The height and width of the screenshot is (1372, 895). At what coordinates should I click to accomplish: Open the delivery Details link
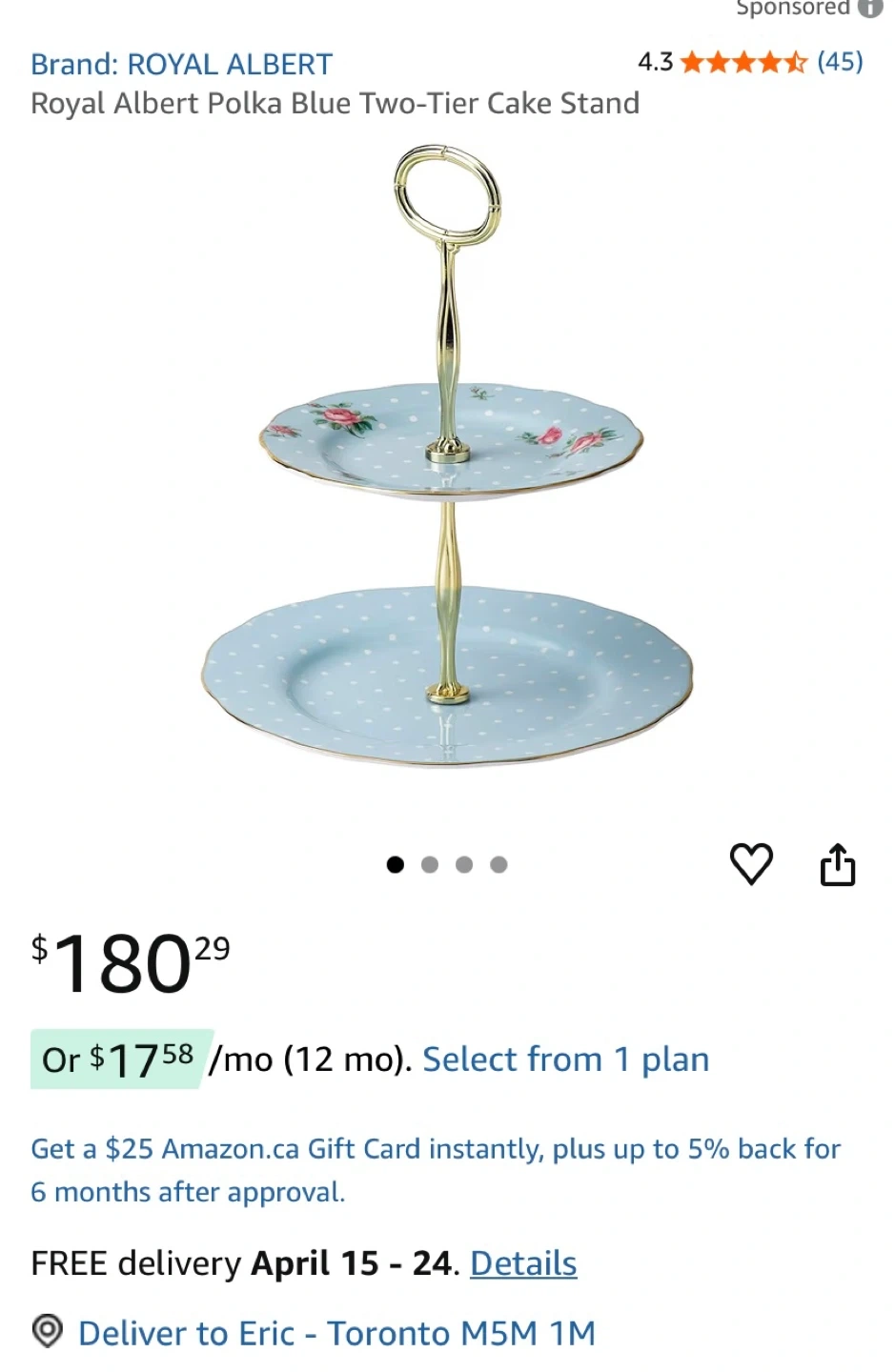tap(523, 1263)
